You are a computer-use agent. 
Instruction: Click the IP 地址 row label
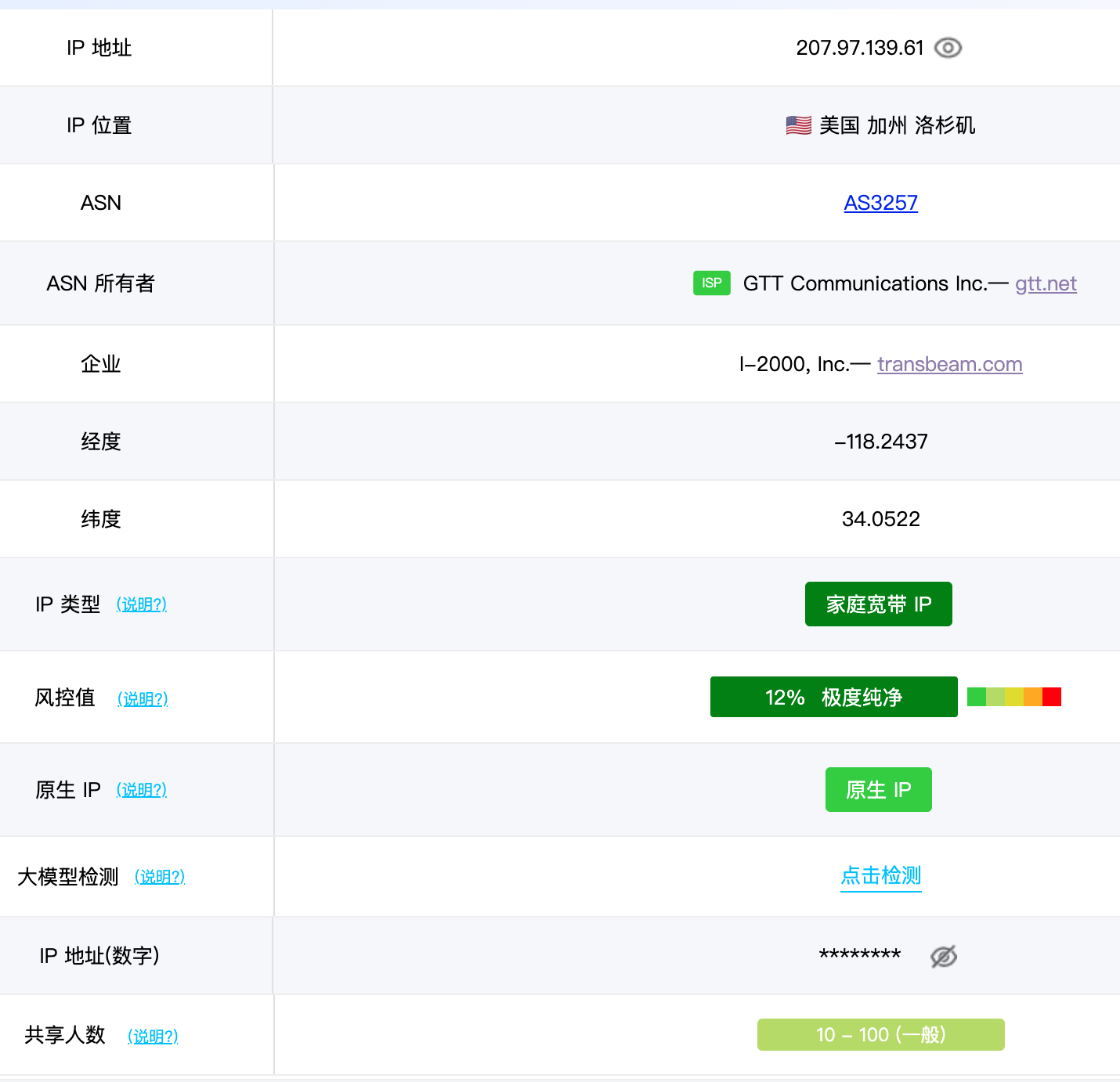(x=99, y=48)
